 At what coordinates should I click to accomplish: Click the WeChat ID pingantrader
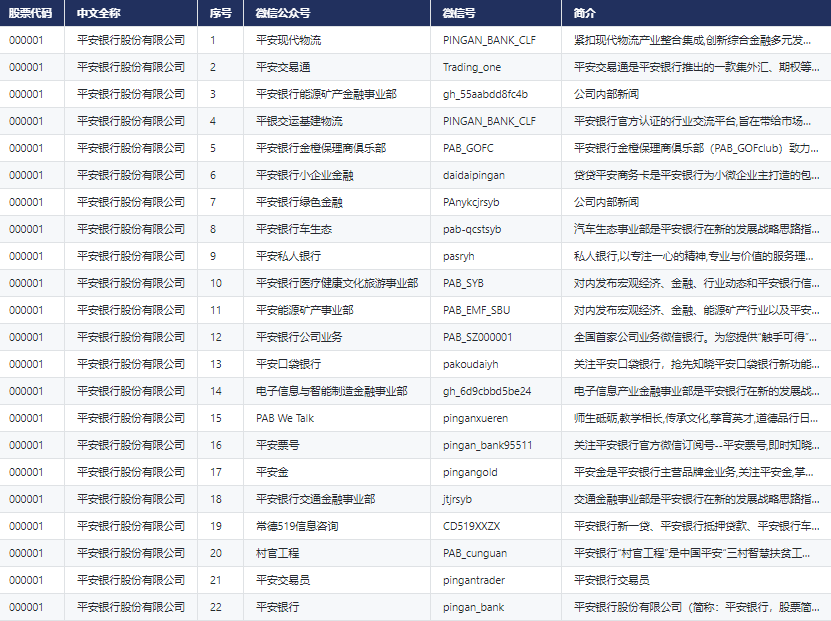coord(474,581)
